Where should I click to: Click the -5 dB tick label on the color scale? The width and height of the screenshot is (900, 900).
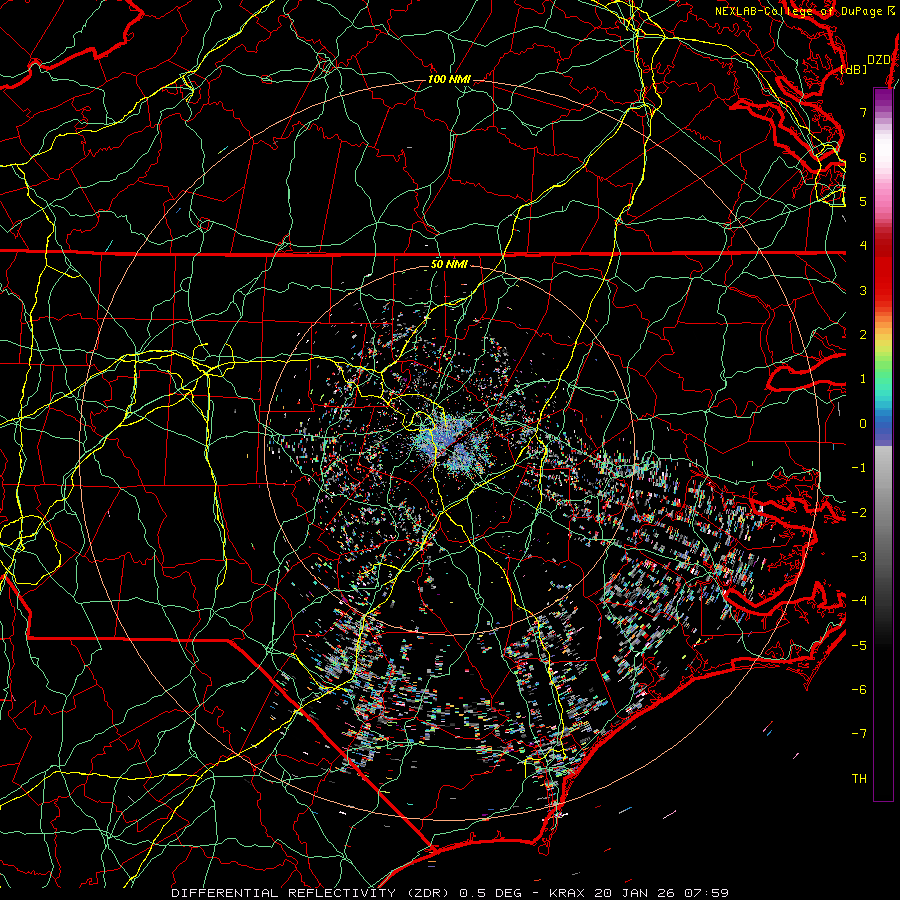click(859, 646)
